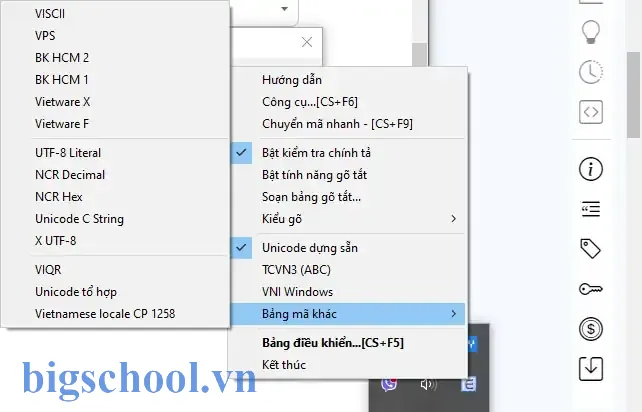Open the dropdown arrow at top
Viewport: 642px width, 412px height.
pyautogui.click(x=285, y=9)
